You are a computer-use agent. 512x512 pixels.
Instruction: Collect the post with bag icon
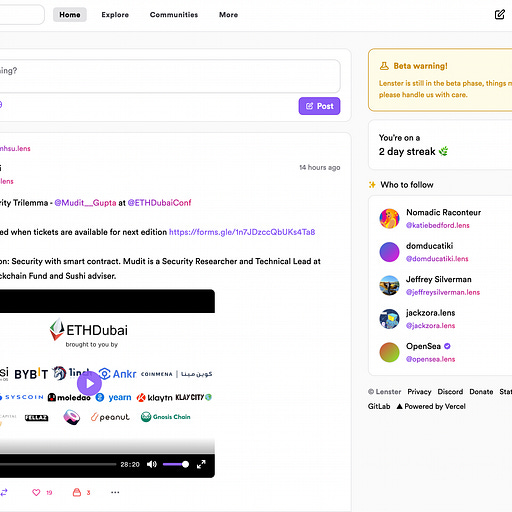pos(77,492)
